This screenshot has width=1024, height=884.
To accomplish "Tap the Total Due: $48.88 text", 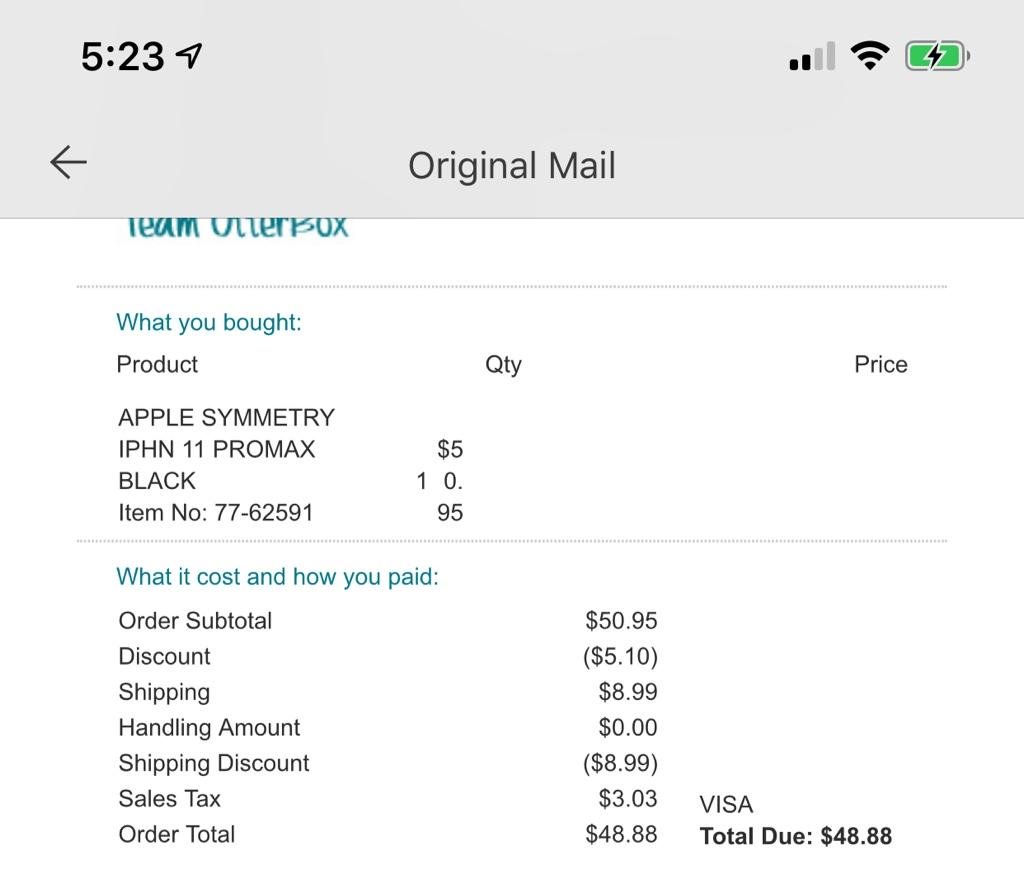I will (795, 836).
